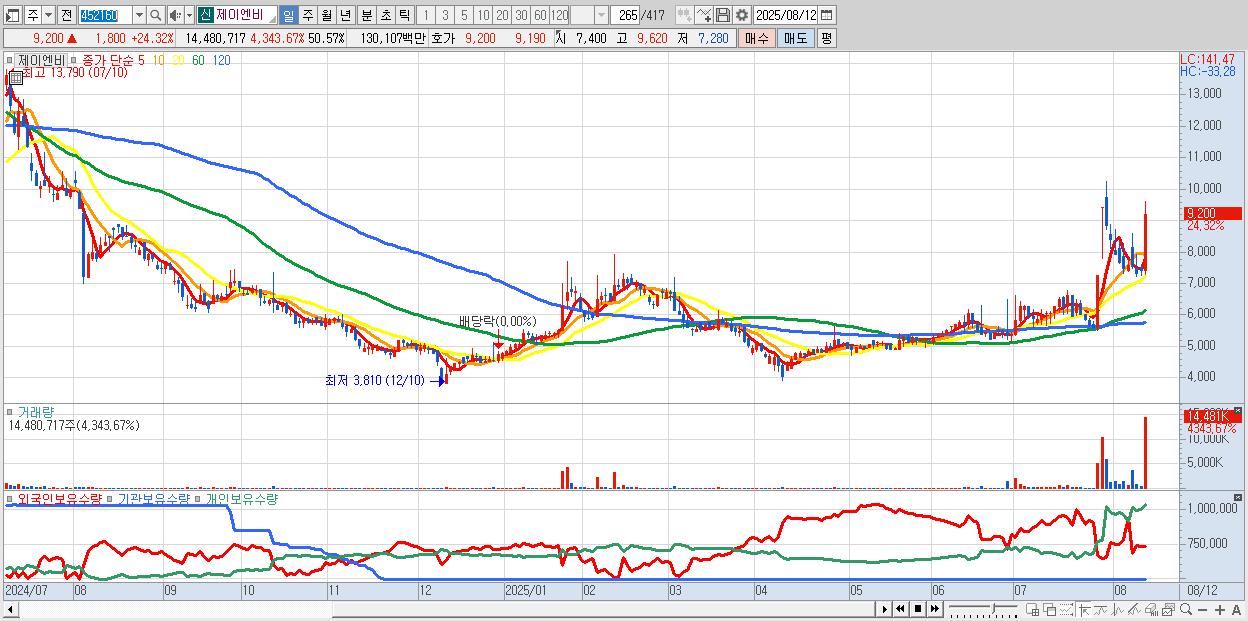This screenshot has height=621, width=1248.
Task: Click the dotted-line chart range icon
Action: [x=1066, y=609]
